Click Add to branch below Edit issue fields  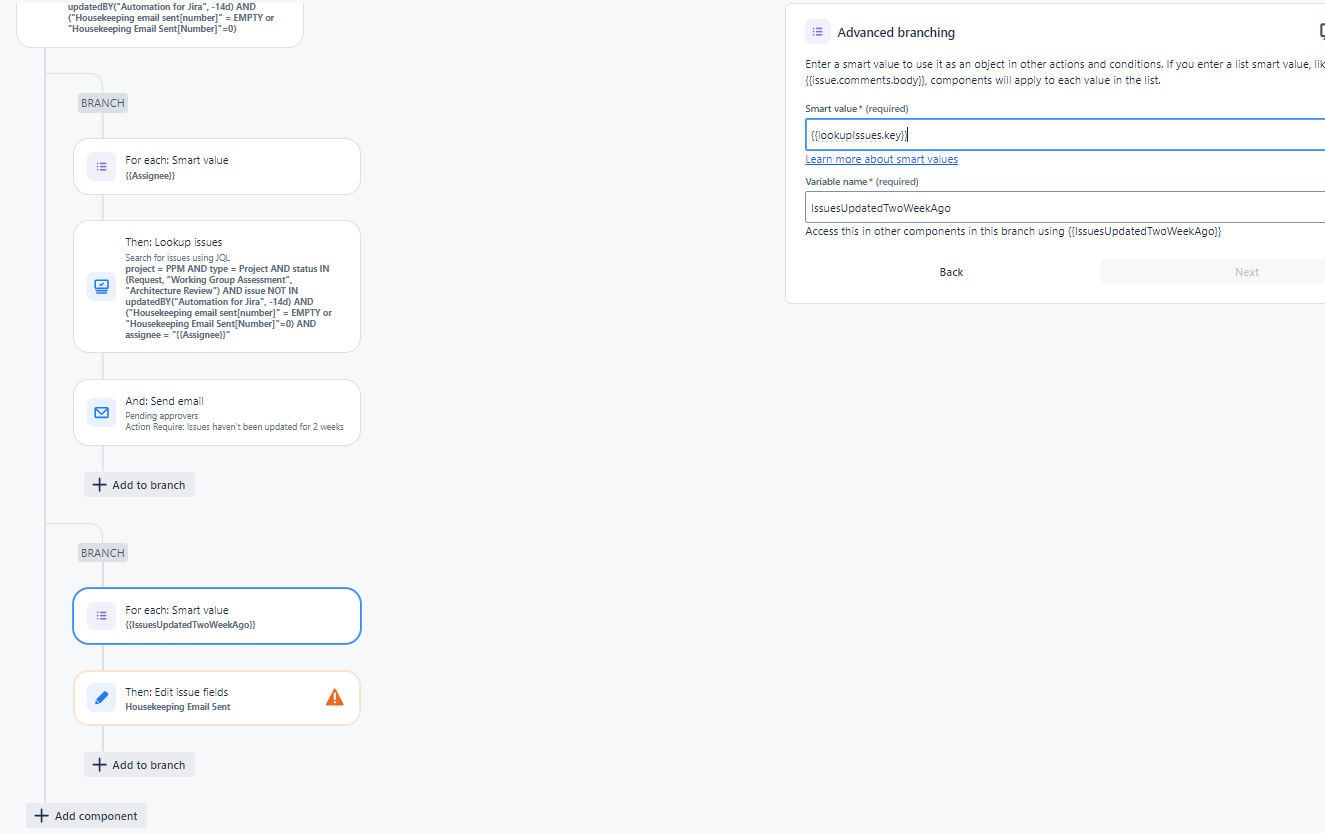coord(139,764)
